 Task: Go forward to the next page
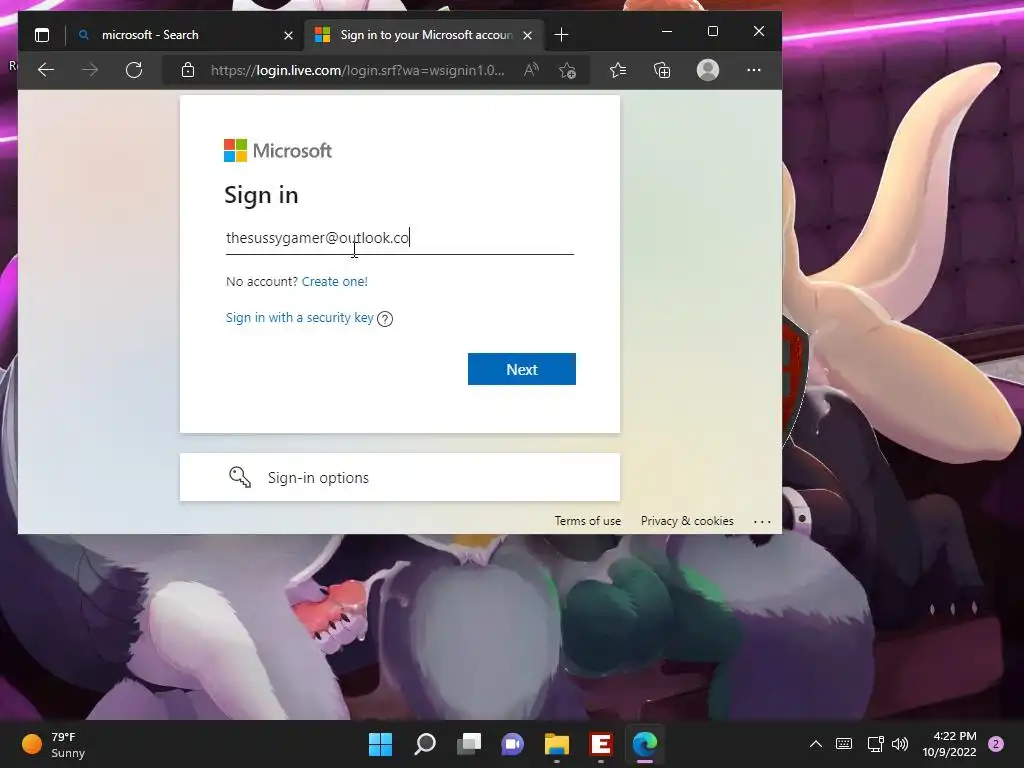[90, 70]
